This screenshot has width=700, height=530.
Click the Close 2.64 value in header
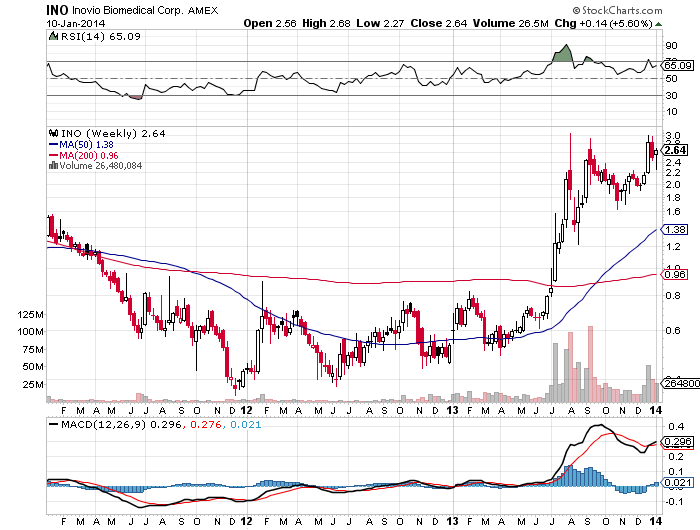click(x=438, y=23)
